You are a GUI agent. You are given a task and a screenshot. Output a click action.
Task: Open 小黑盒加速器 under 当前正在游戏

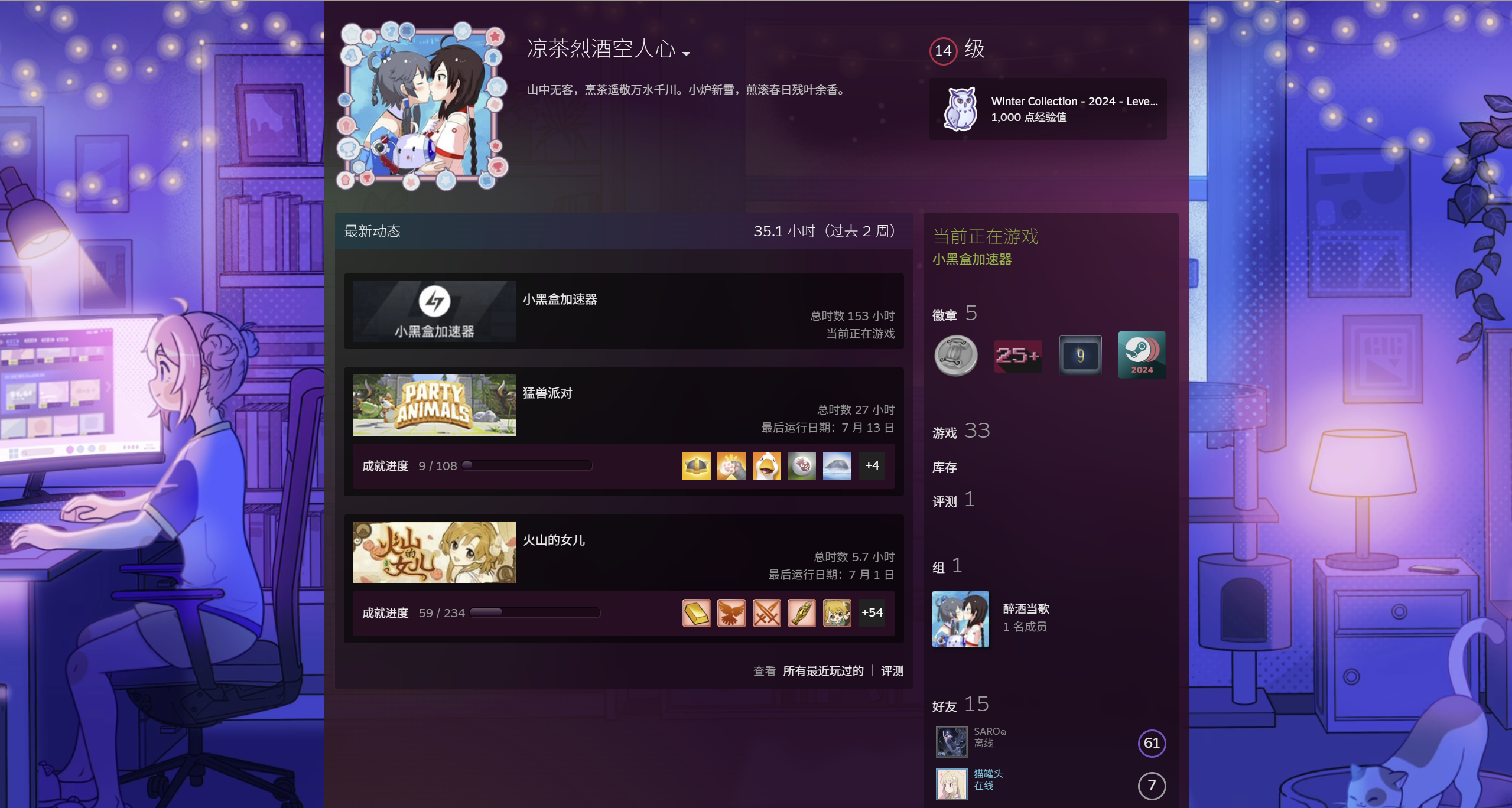click(x=972, y=259)
